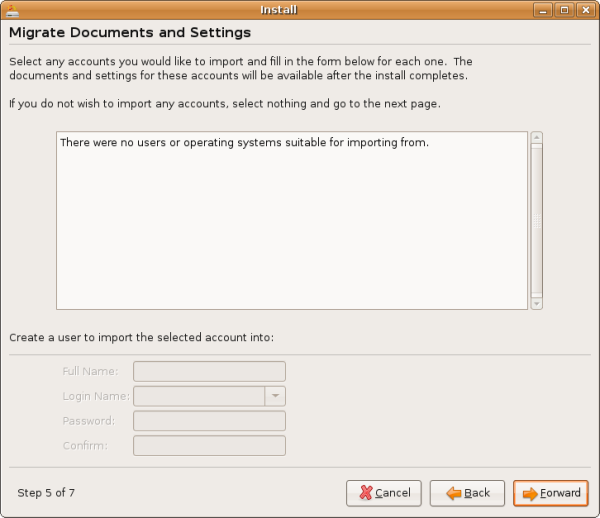
Task: Click the Confirm password field
Action: tap(209, 446)
